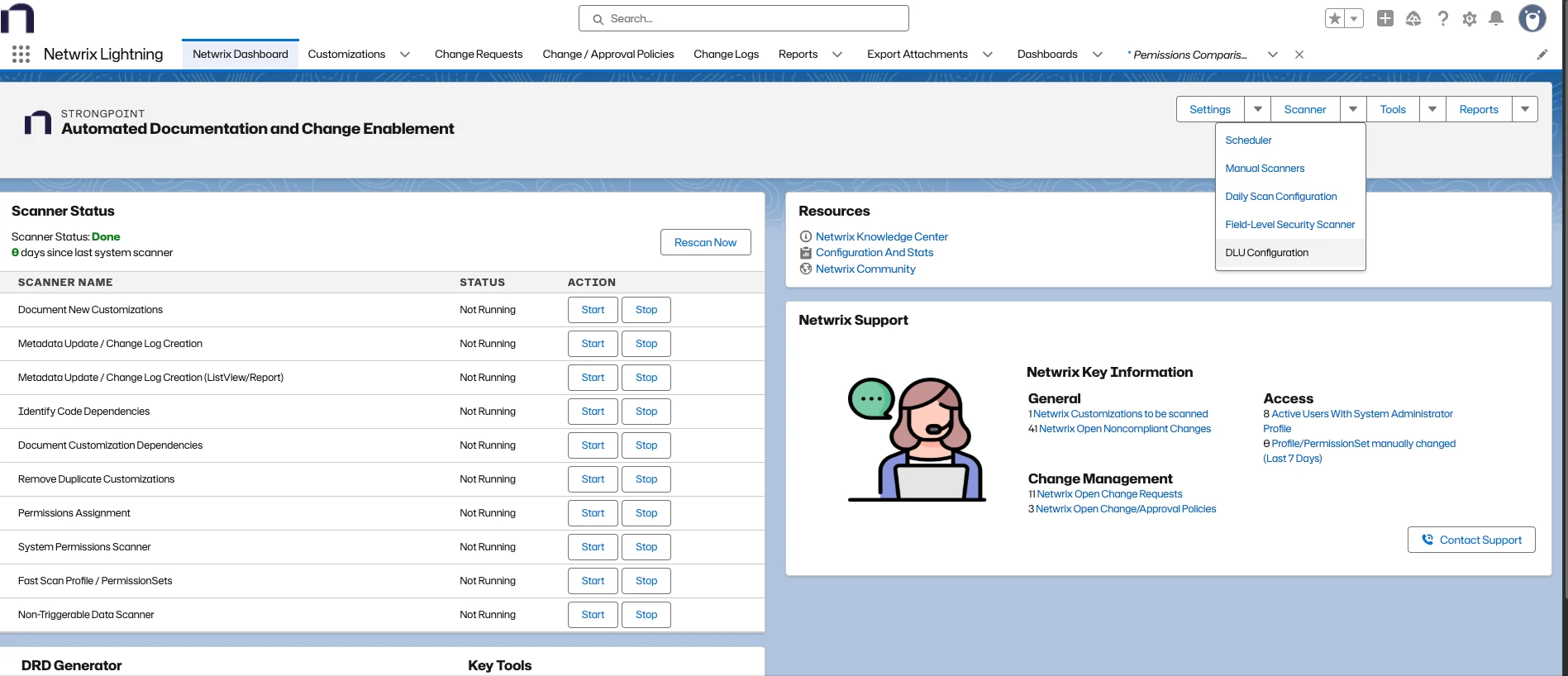The height and width of the screenshot is (676, 1568).
Task: Expand the Dashboards tab chevron
Action: [1098, 55]
